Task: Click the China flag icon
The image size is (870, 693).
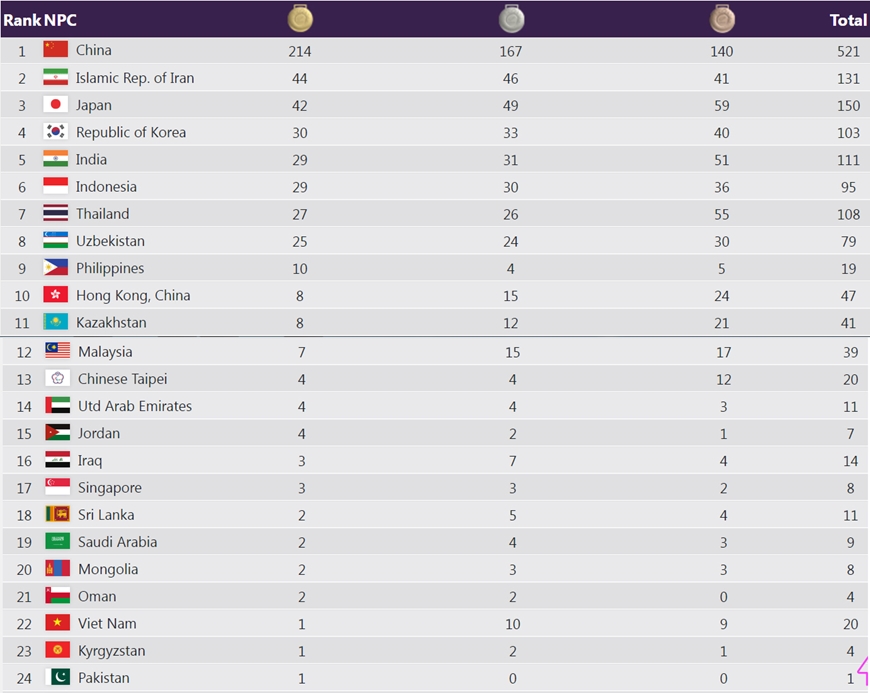Action: point(56,50)
